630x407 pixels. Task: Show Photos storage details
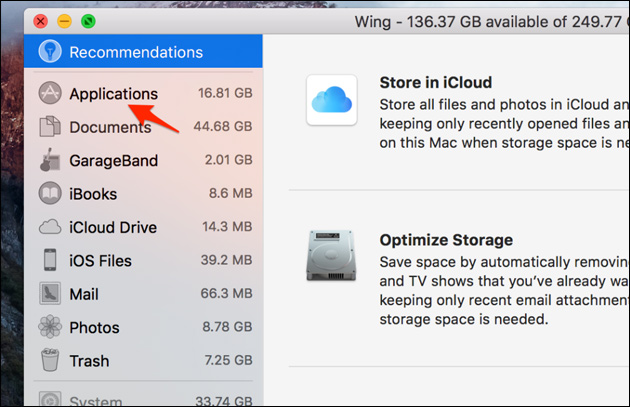point(143,327)
